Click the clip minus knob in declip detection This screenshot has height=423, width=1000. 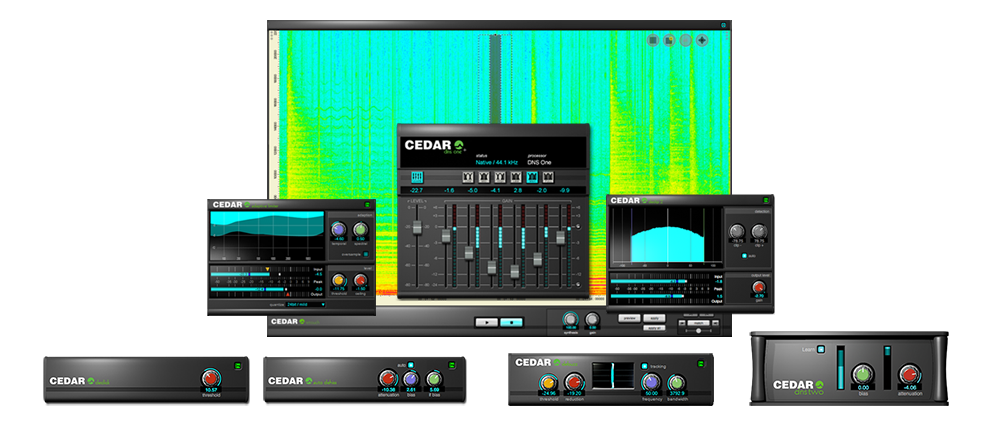(737, 231)
